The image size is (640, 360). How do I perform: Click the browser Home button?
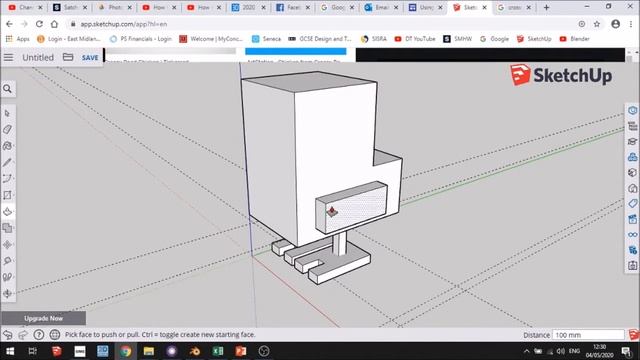(x=54, y=24)
